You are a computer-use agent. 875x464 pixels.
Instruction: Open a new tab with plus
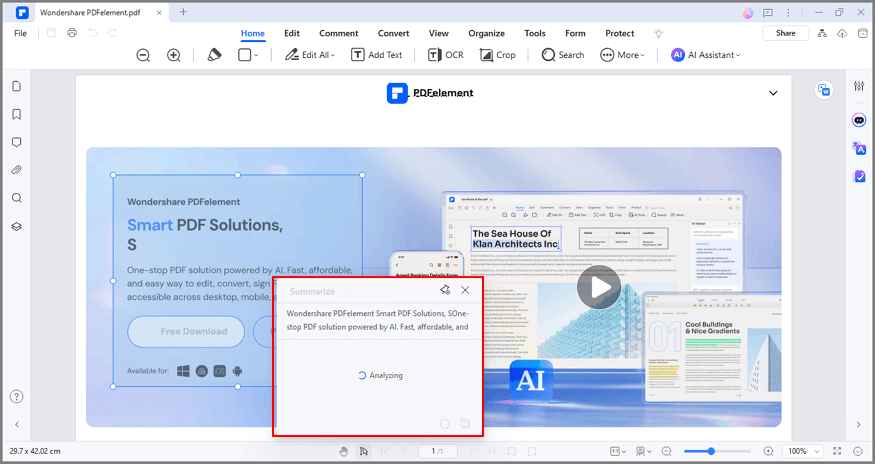(183, 12)
